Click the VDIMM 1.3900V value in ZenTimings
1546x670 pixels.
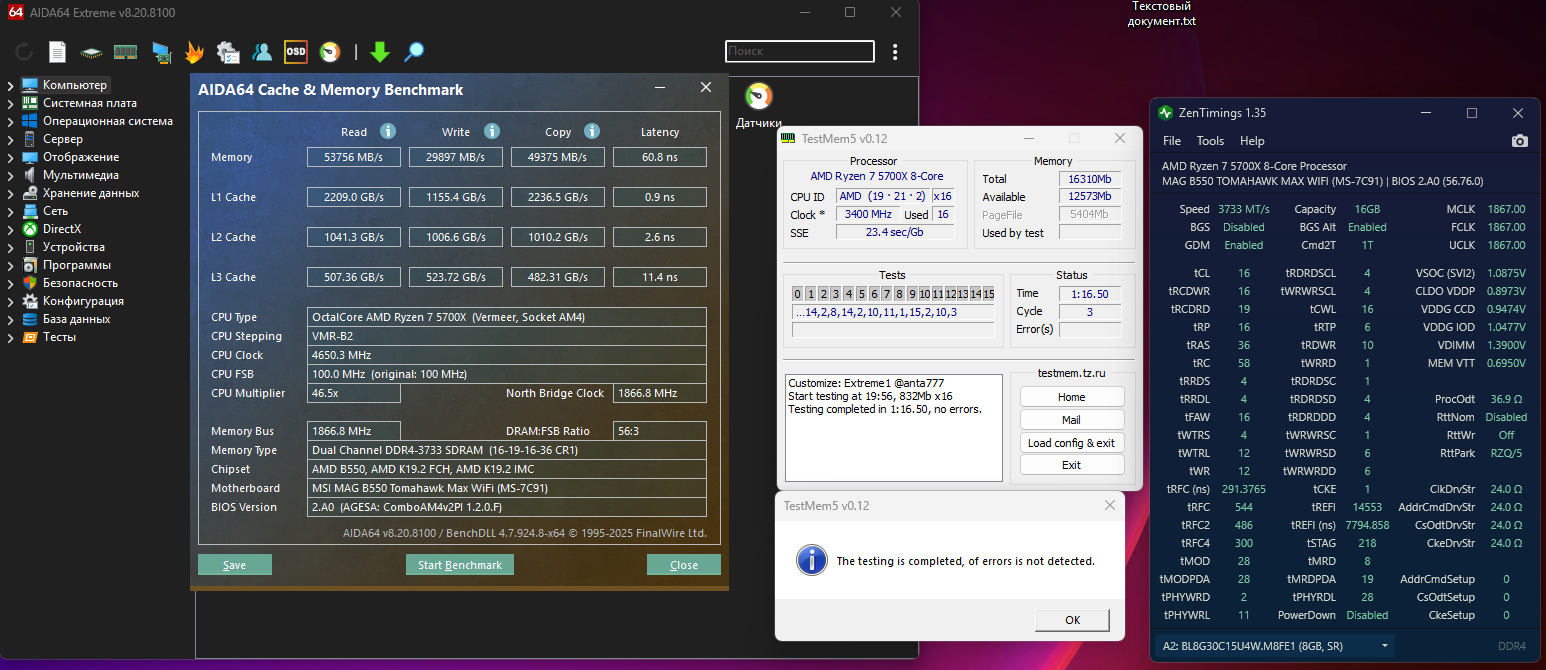(x=1505, y=345)
